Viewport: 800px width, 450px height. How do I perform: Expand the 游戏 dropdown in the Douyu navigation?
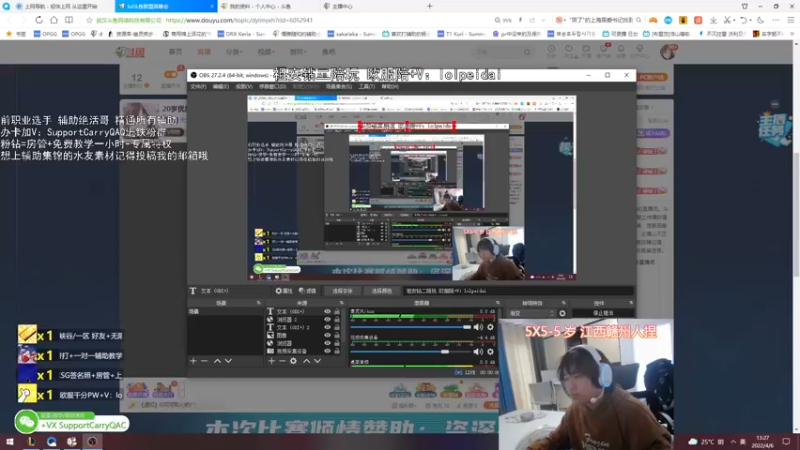pyautogui.click(x=298, y=52)
